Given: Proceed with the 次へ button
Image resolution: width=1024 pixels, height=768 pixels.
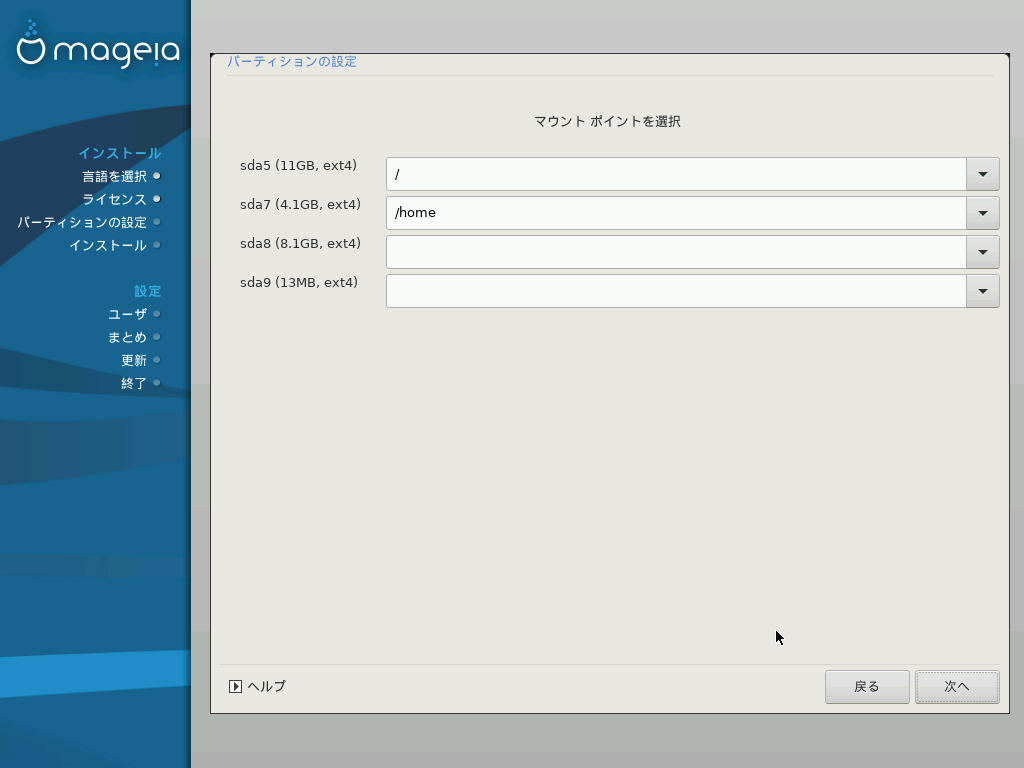Looking at the screenshot, I should click(957, 687).
